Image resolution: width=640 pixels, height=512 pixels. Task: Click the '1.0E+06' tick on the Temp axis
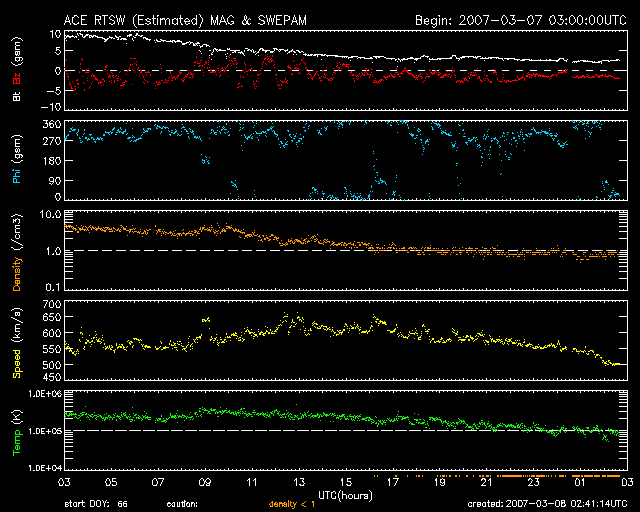(x=45, y=394)
